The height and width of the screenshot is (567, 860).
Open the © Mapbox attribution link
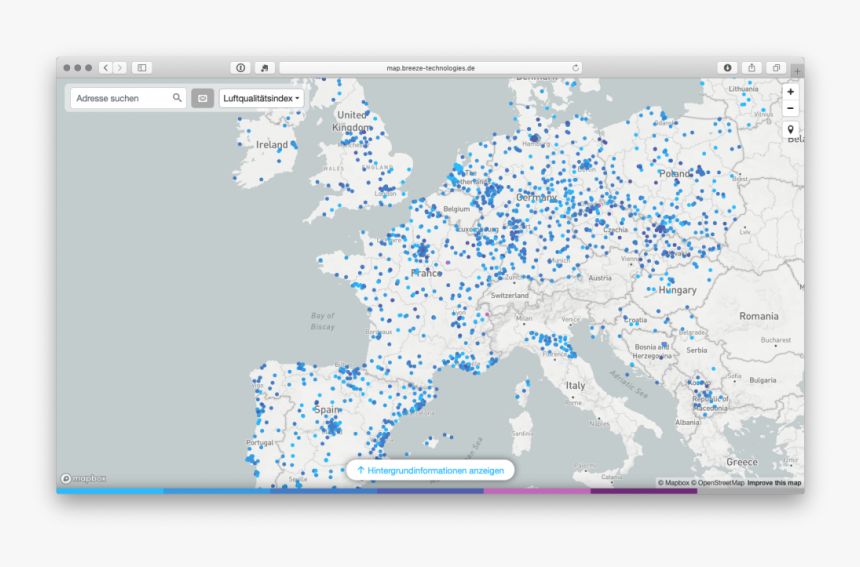[673, 483]
